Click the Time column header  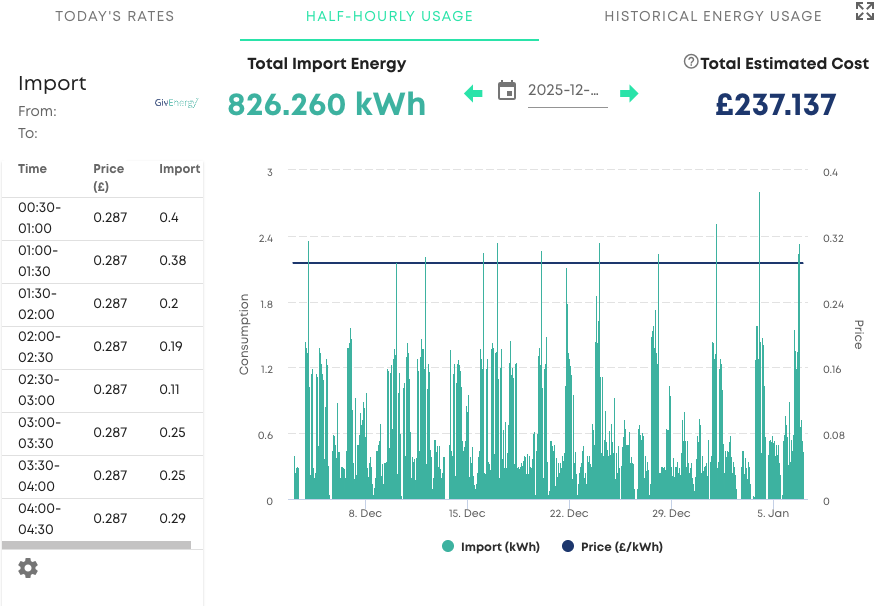pos(32,169)
